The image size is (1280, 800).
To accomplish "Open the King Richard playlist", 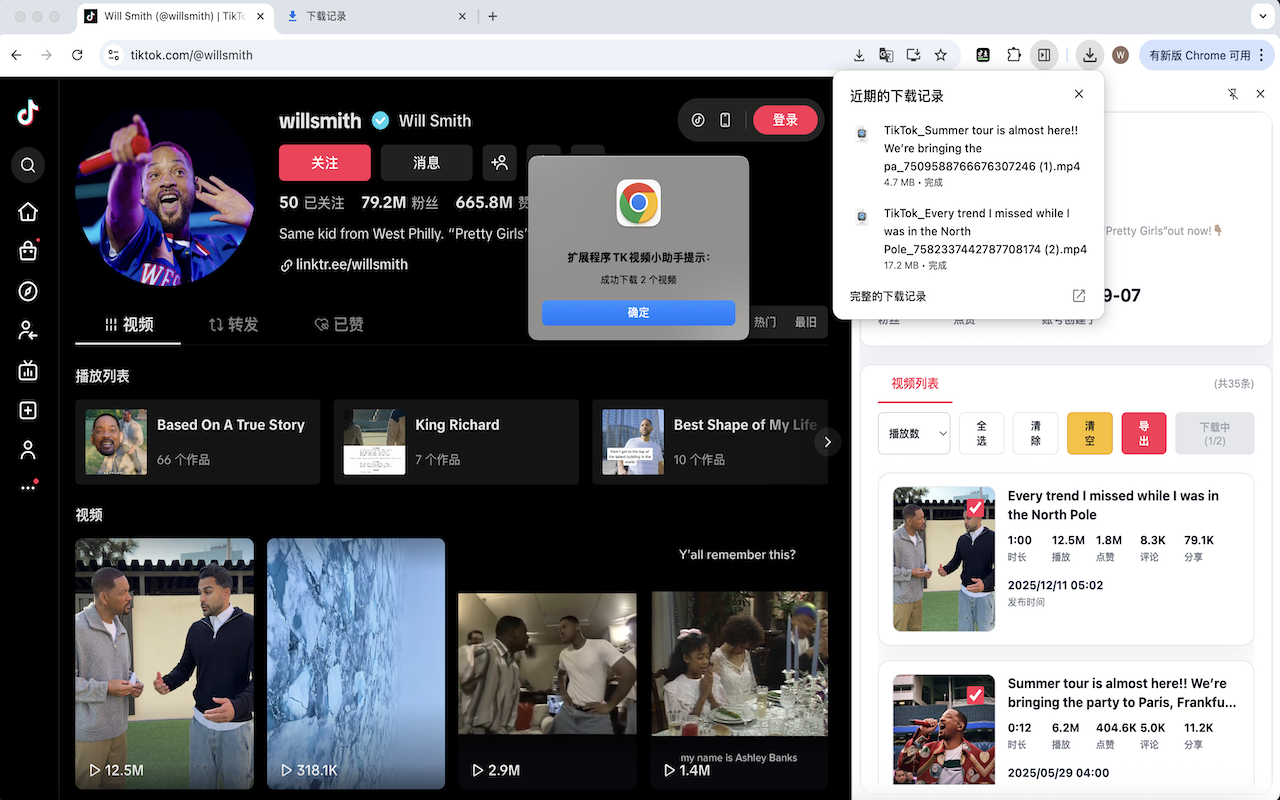I will [456, 442].
